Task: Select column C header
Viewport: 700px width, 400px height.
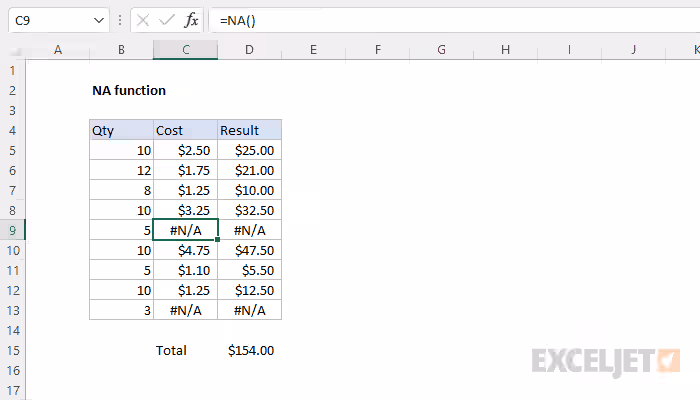Action: pyautogui.click(x=186, y=50)
